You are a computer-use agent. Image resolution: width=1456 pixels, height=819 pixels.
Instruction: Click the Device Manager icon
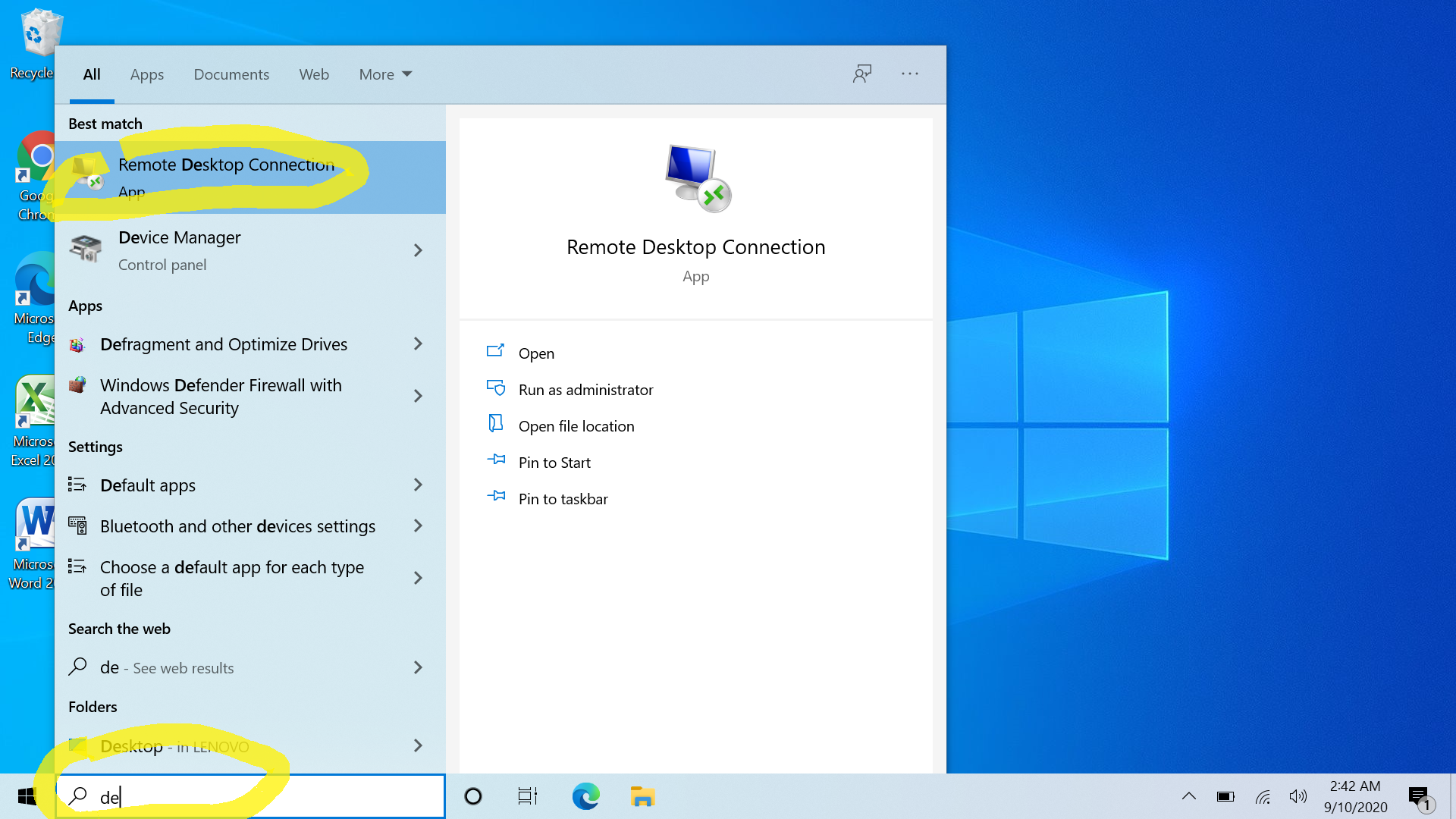point(86,249)
